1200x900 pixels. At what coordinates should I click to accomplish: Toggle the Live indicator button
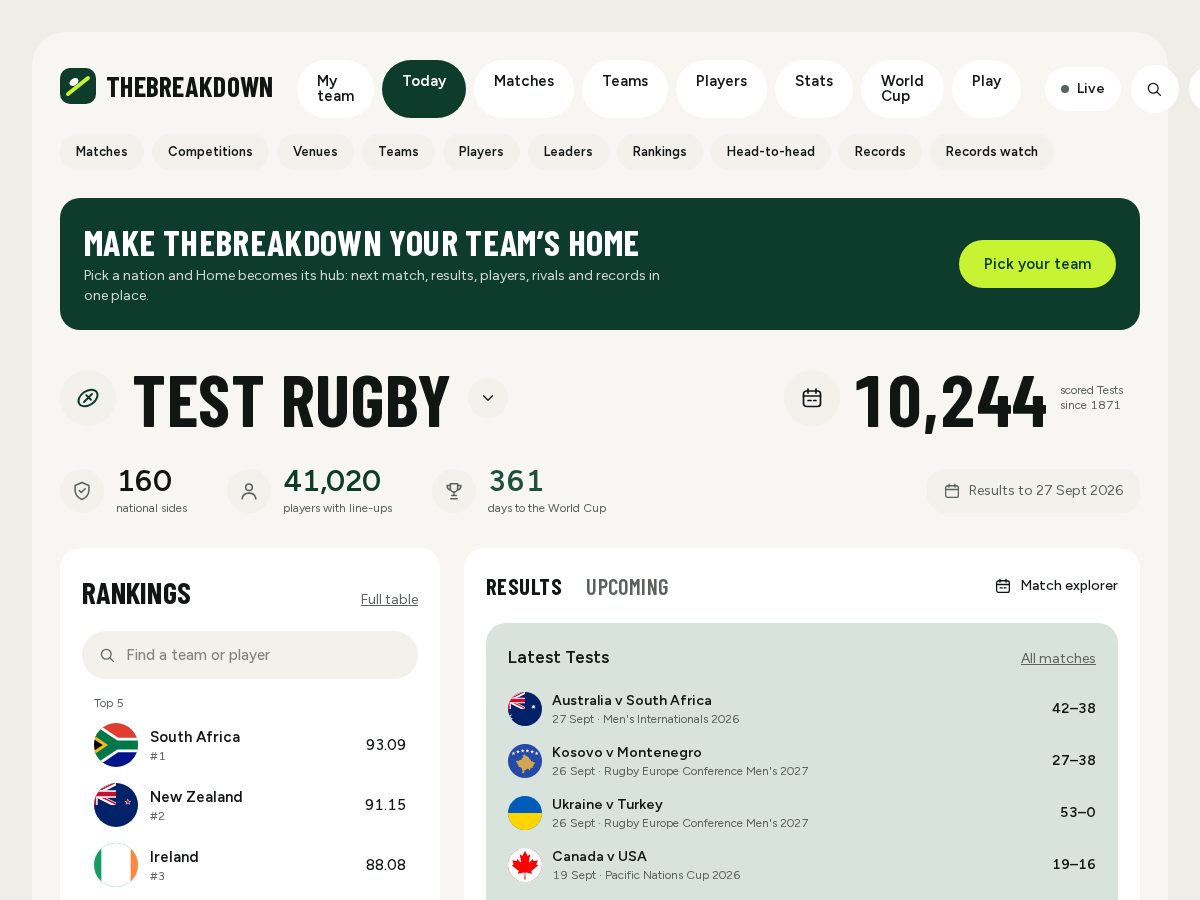1083,89
